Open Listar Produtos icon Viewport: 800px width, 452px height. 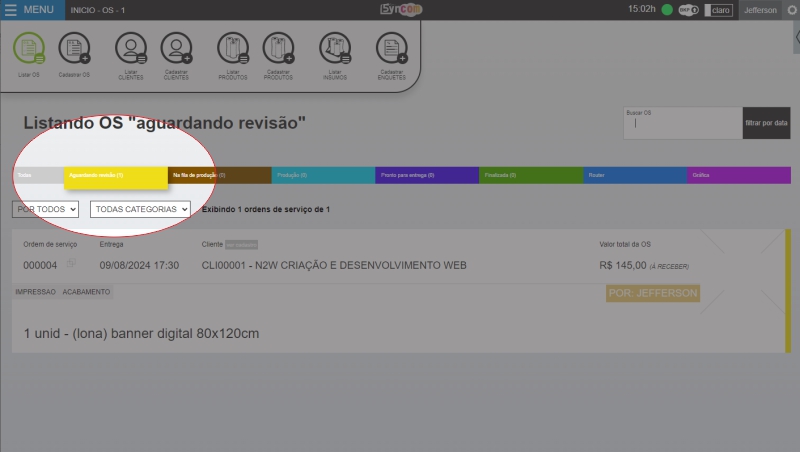(x=233, y=48)
